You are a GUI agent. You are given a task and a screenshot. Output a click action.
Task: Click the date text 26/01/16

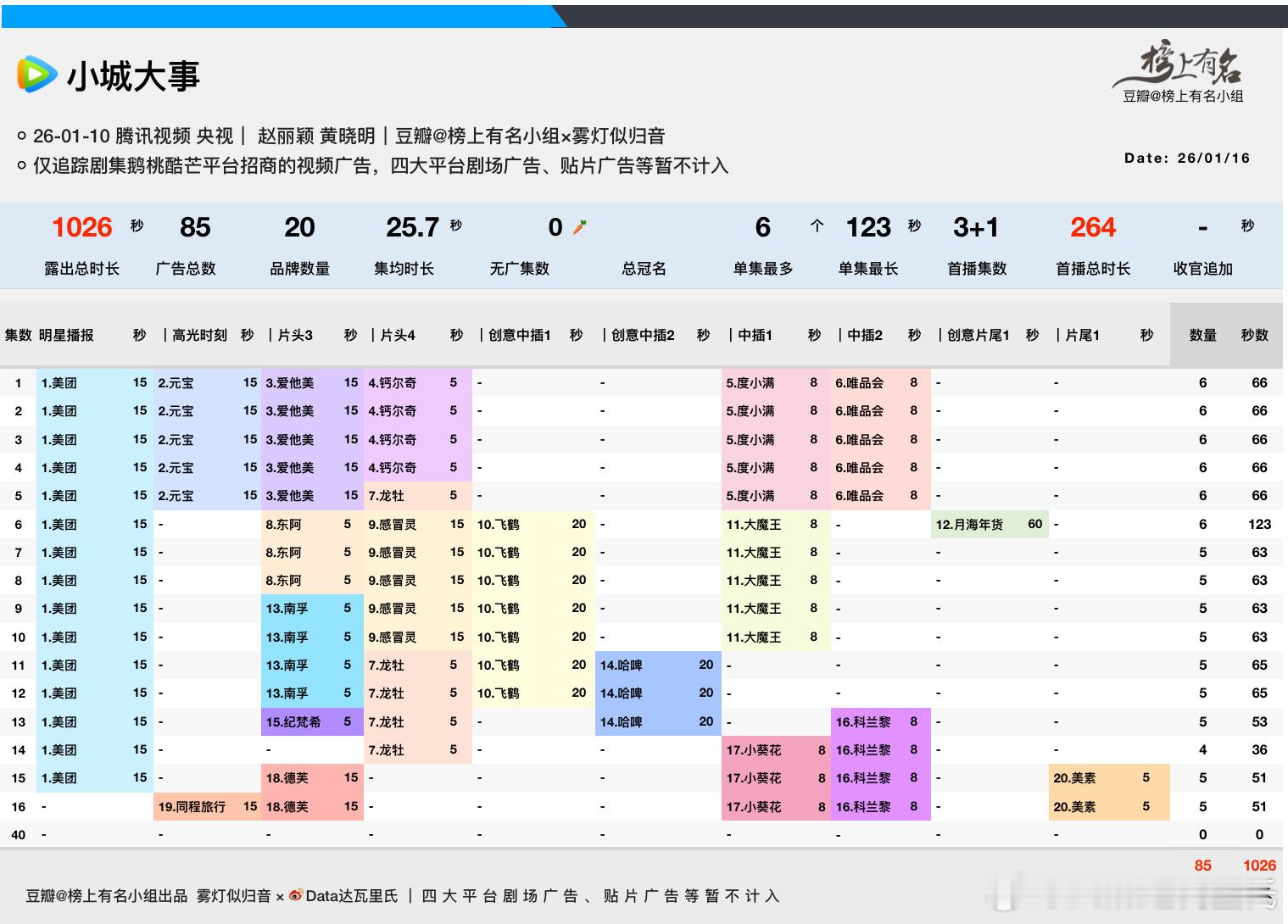point(1213,158)
